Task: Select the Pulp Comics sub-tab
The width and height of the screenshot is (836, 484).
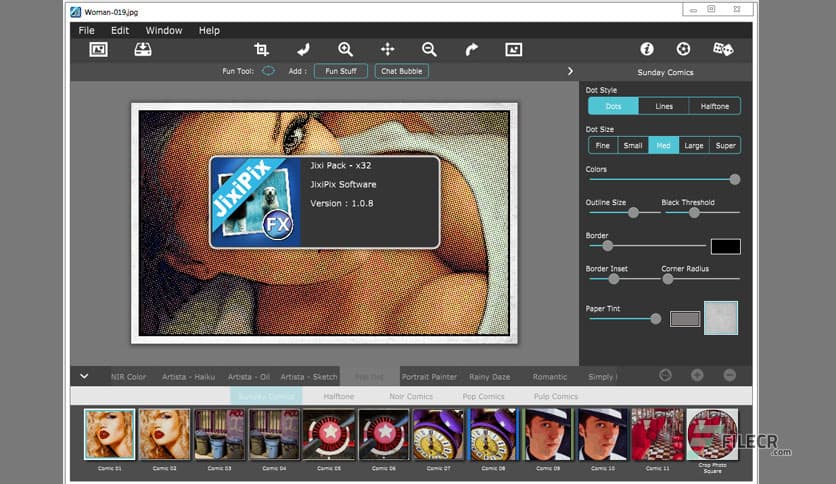Action: pyautogui.click(x=556, y=396)
